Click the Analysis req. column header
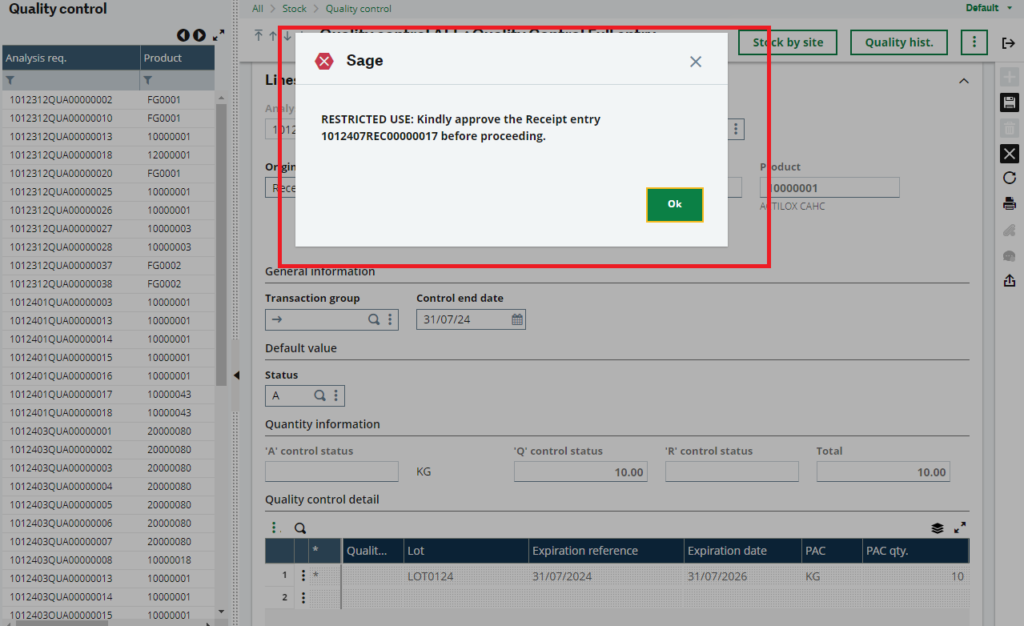 tap(71, 58)
